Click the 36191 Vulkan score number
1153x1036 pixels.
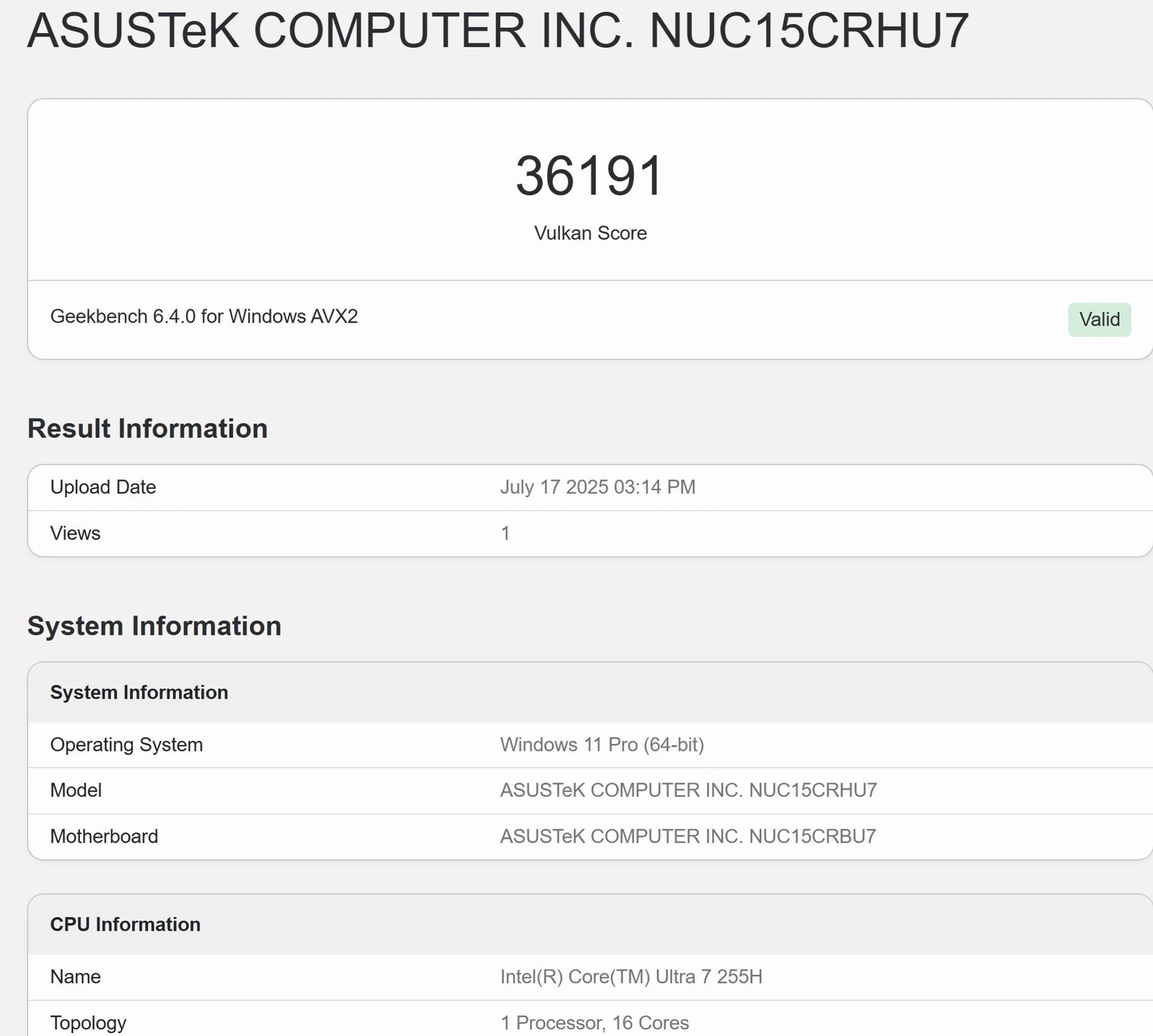[590, 175]
